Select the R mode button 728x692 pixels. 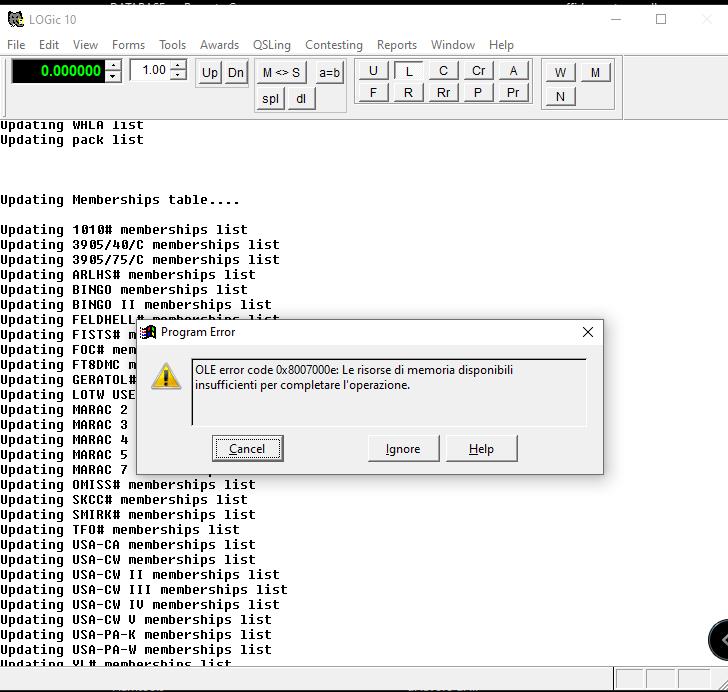click(409, 92)
